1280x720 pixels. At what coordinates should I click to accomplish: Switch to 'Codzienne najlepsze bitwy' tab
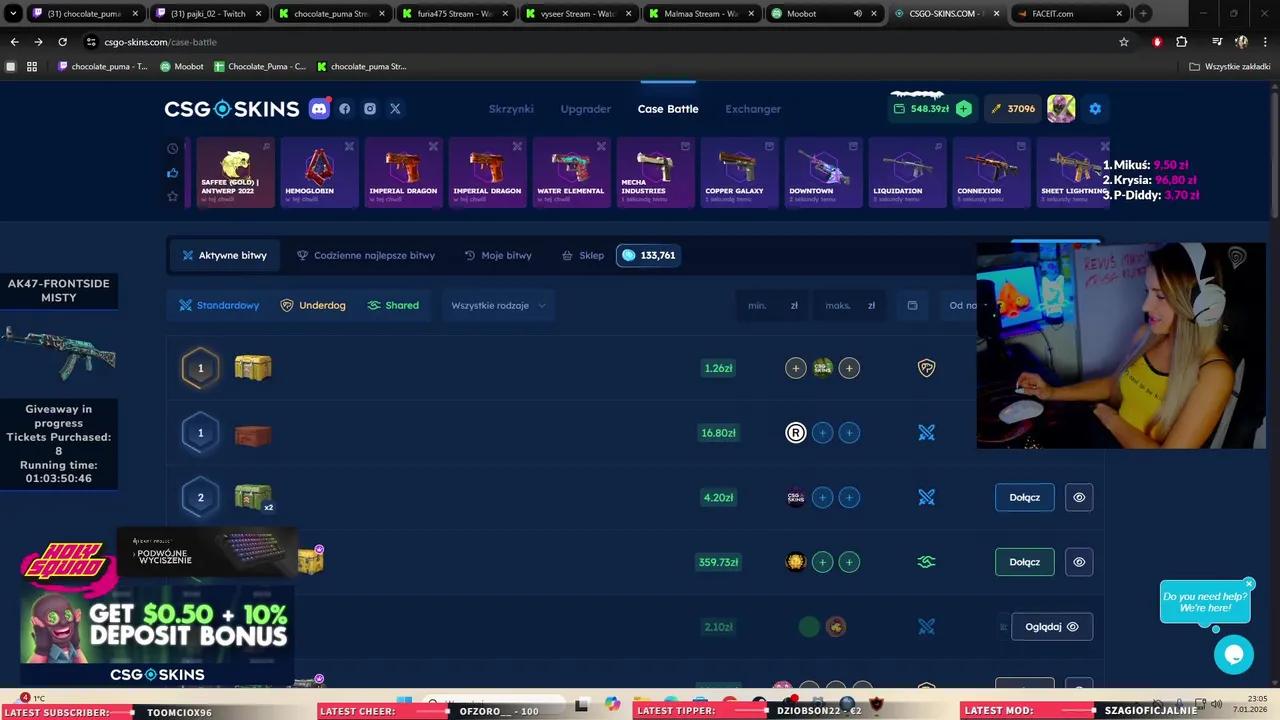point(366,255)
